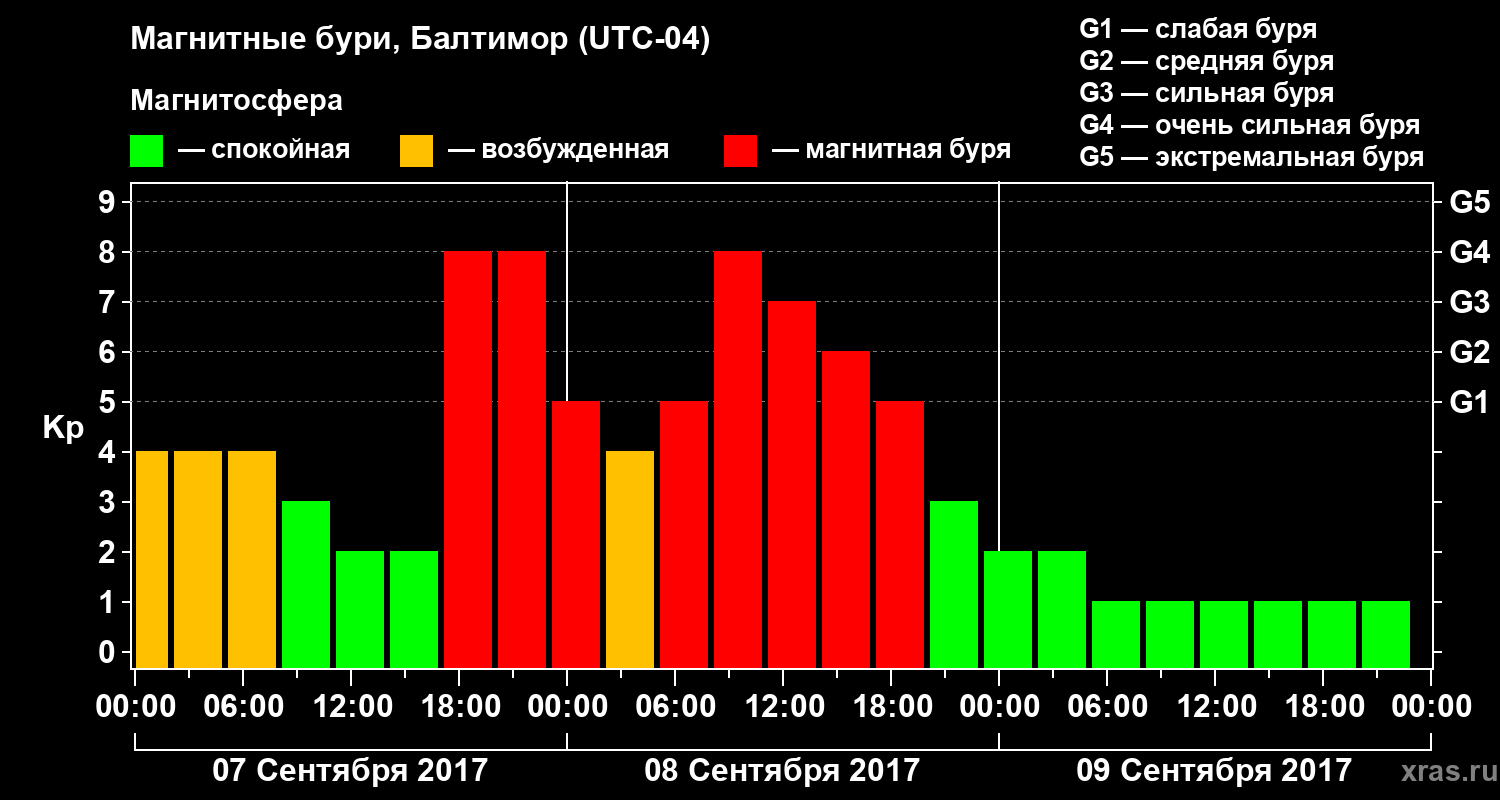The width and height of the screenshot is (1500, 800).
Task: Click the 'Магнитосфера' heading
Action: [x=236, y=101]
